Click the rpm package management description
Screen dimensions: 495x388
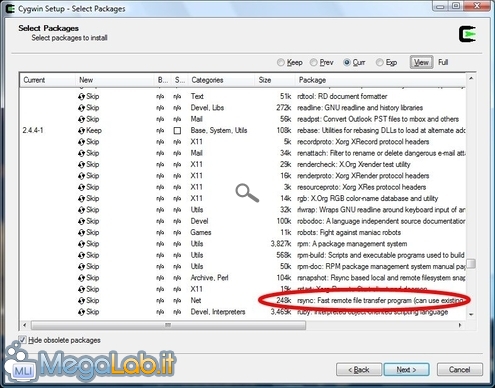[352, 244]
